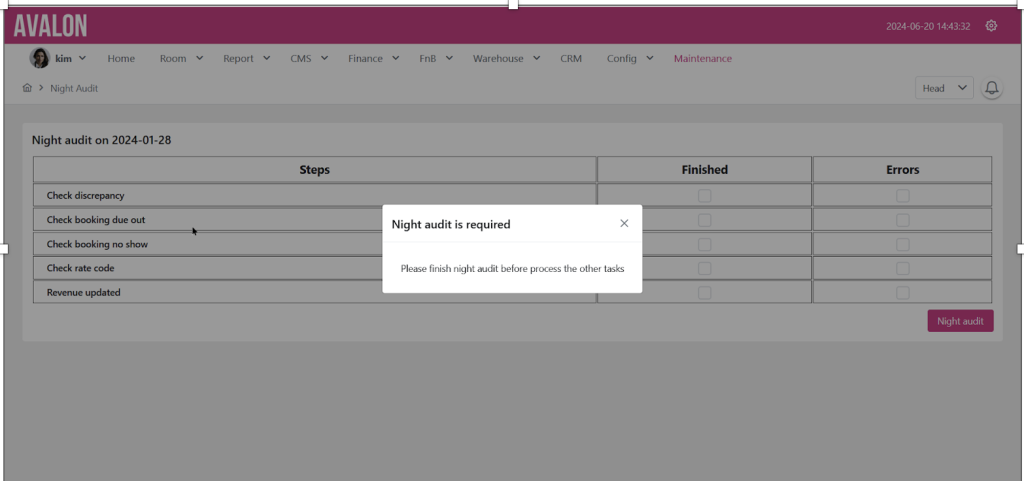The image size is (1024, 481).
Task: Expand the Finance menu dropdown
Action: (373, 59)
